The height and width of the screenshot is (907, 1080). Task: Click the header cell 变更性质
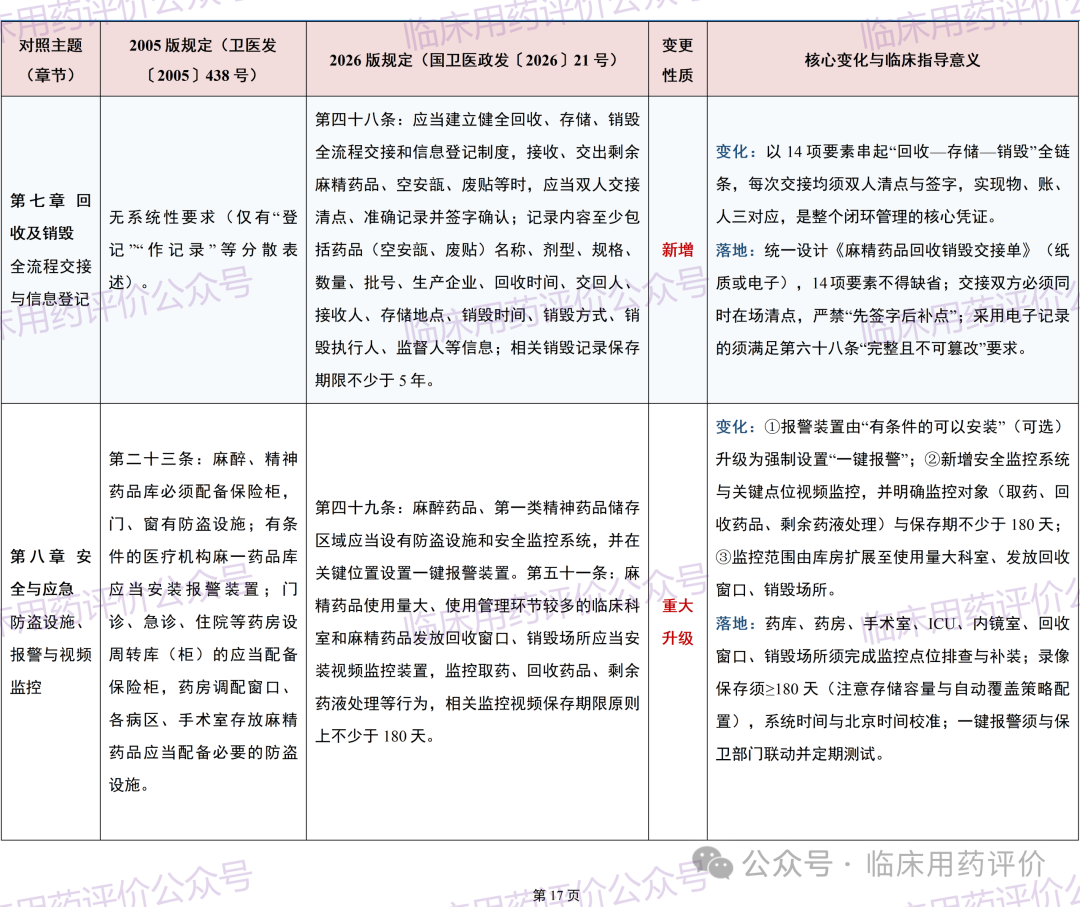tap(678, 59)
